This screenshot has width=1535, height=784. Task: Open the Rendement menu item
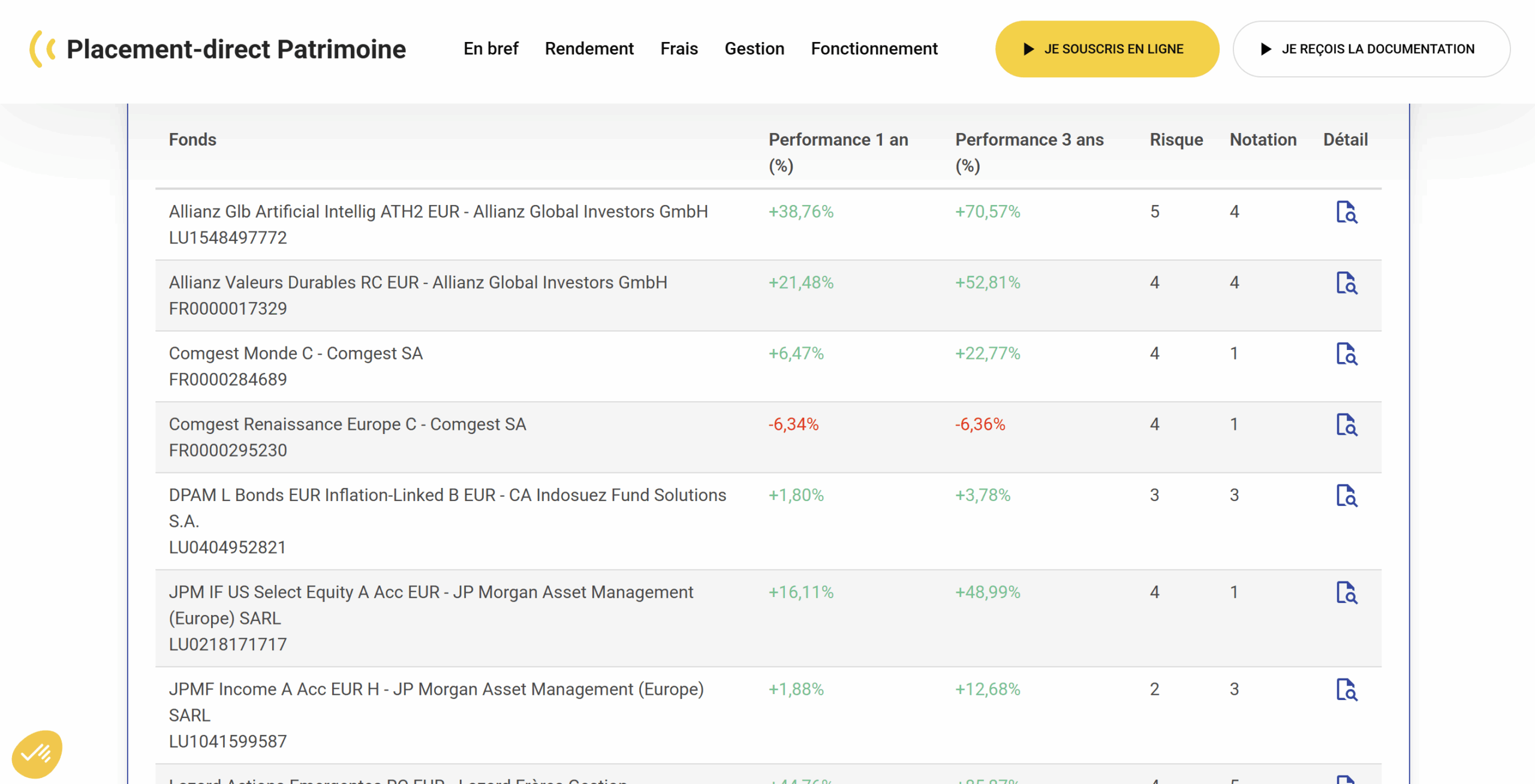tap(589, 49)
